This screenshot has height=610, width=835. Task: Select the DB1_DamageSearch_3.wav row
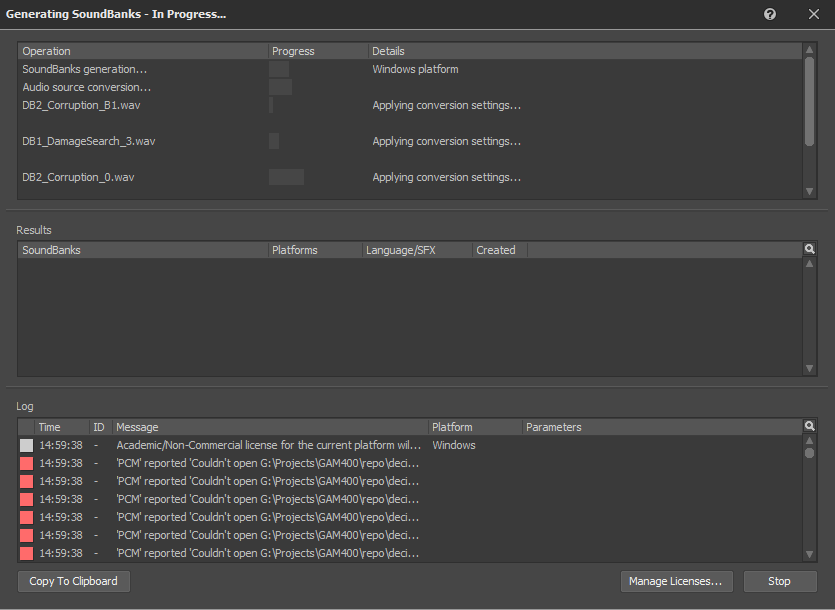[410, 141]
